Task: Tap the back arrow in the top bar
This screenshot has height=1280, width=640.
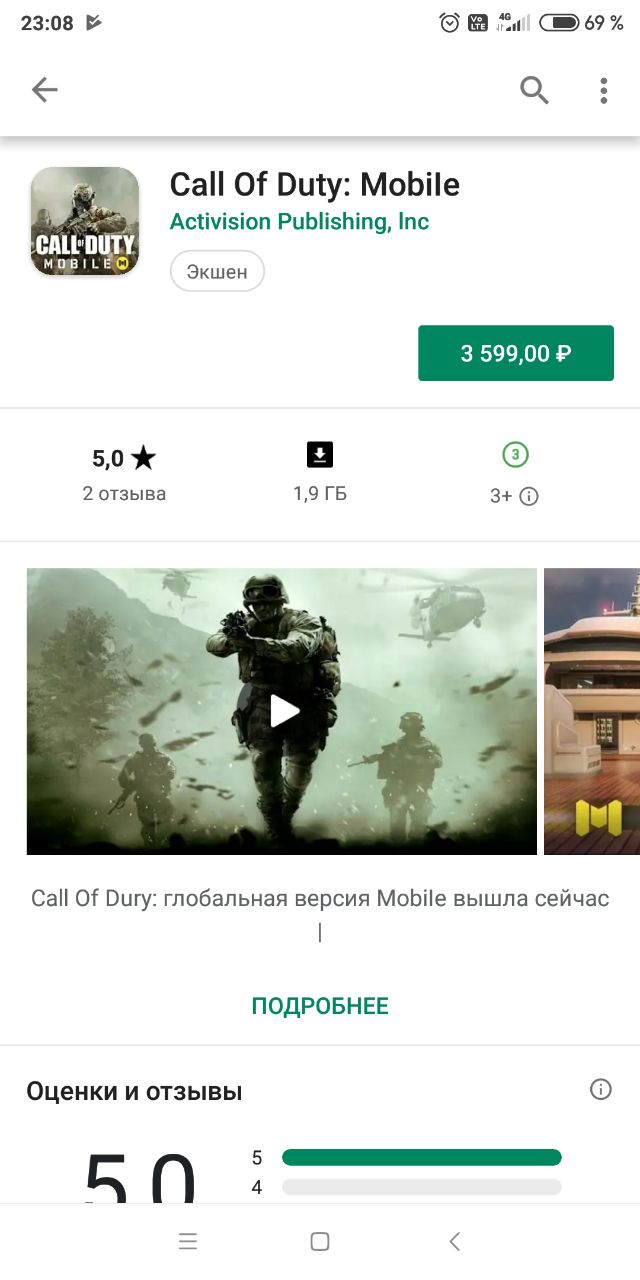Action: pos(45,90)
